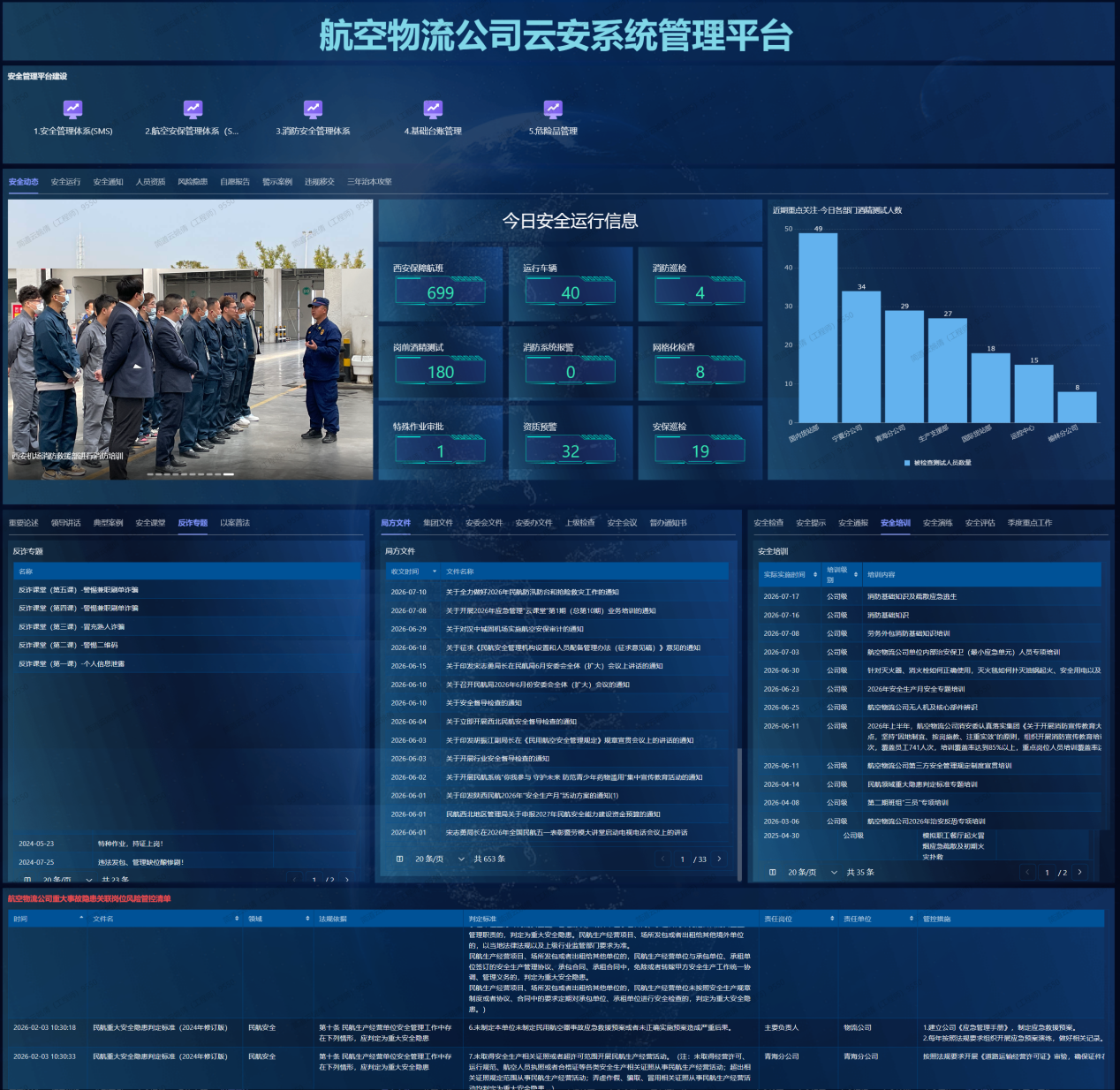Click the chart bar labeled 34

pos(861,357)
